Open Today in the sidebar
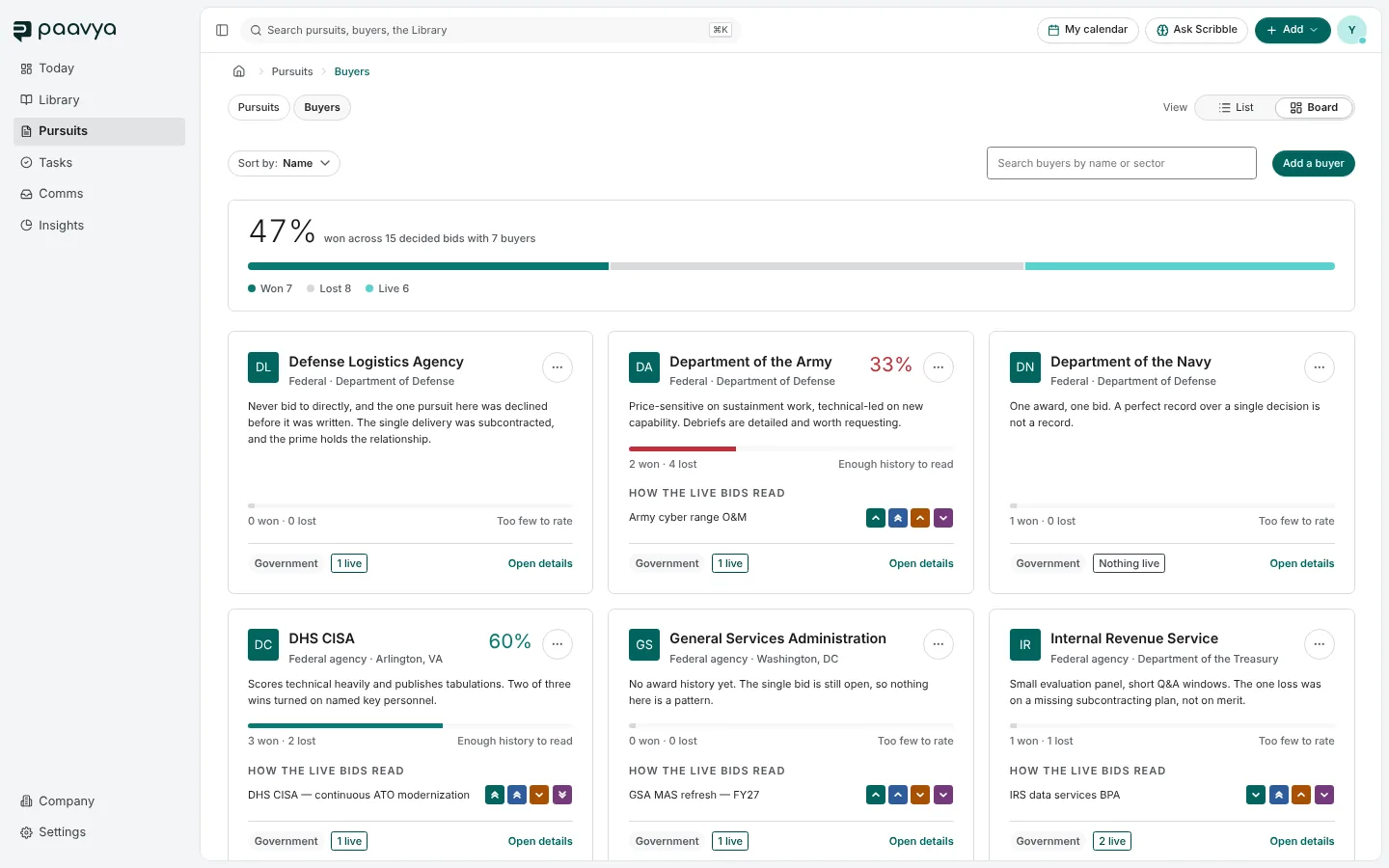The height and width of the screenshot is (868, 1389). pyautogui.click(x=99, y=68)
